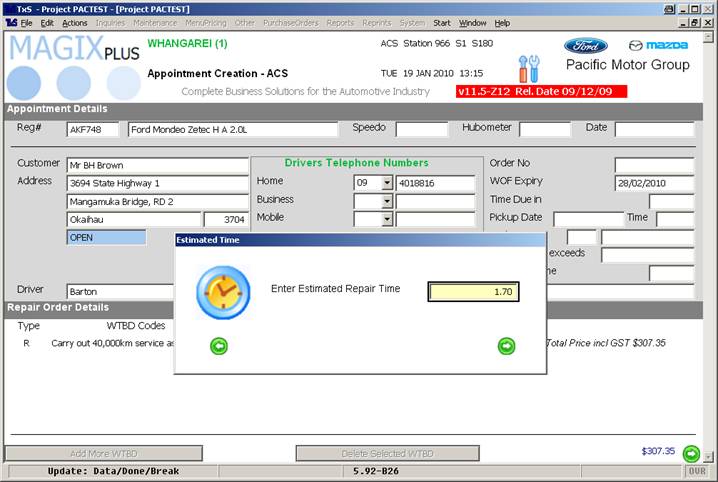Select the Customer name field
This screenshot has width=718, height=482.
pyautogui.click(x=156, y=165)
